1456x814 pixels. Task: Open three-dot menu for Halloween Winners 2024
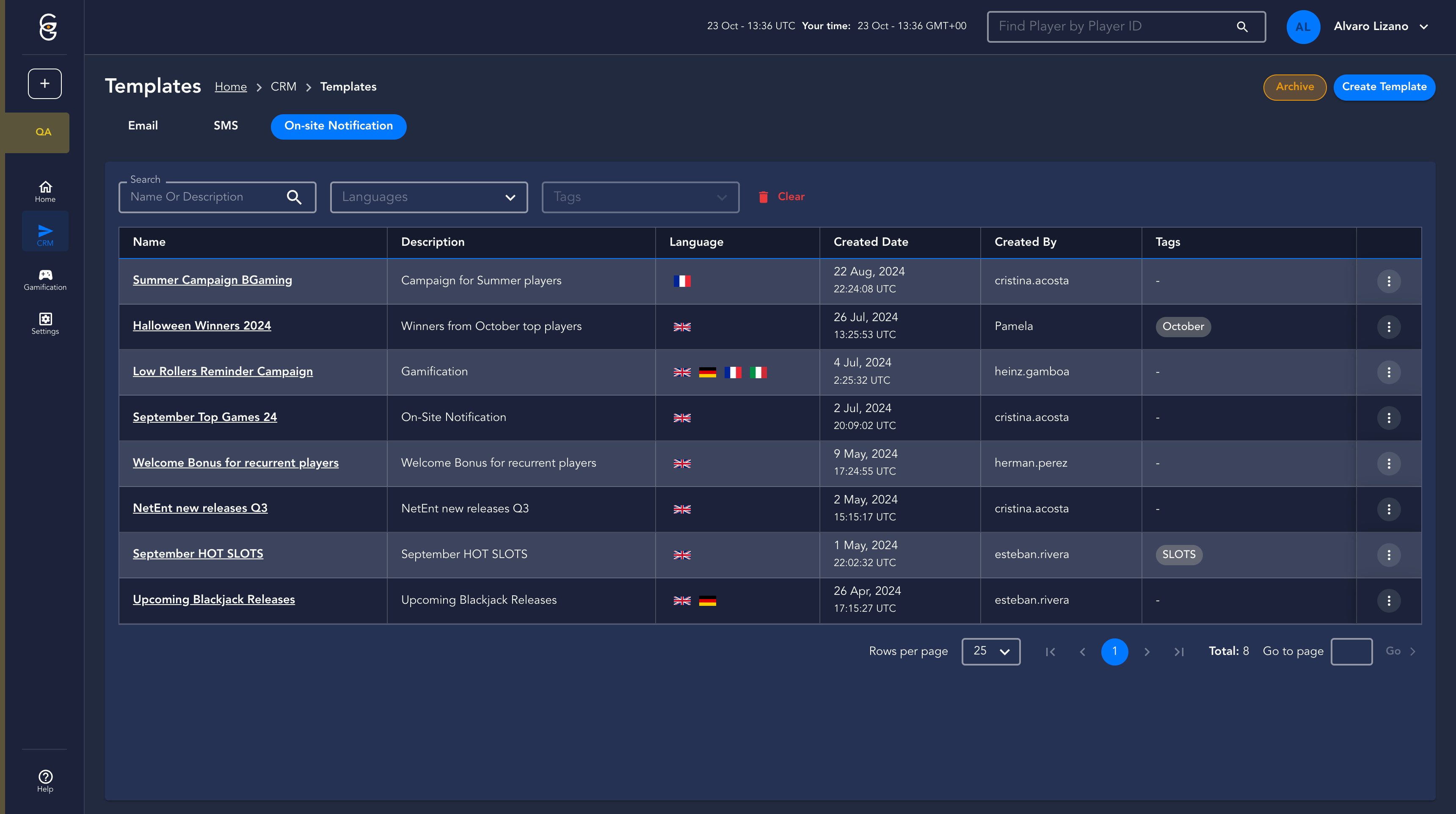(1388, 327)
